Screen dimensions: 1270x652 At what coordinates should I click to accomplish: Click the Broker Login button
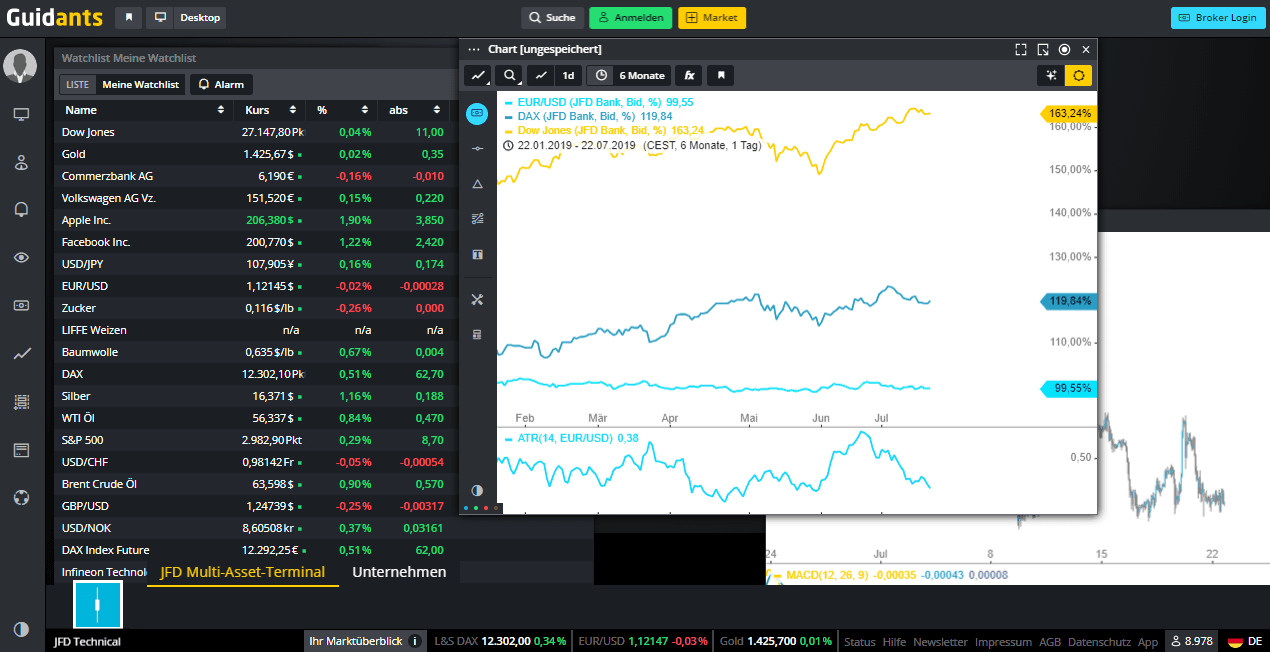click(x=1217, y=17)
